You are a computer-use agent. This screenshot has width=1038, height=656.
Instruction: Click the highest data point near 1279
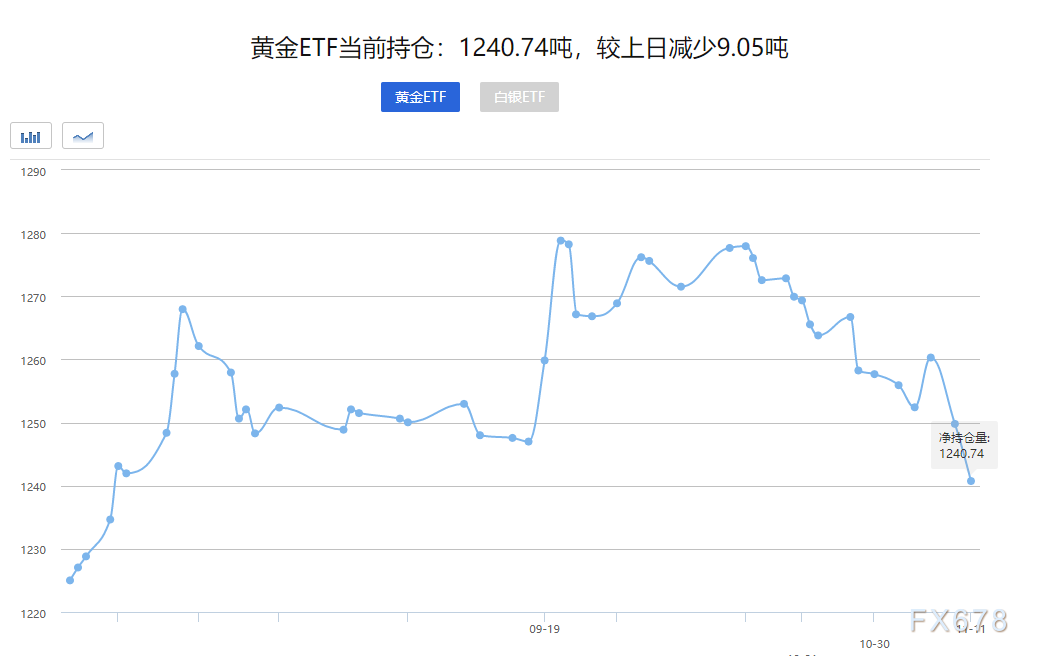click(560, 240)
